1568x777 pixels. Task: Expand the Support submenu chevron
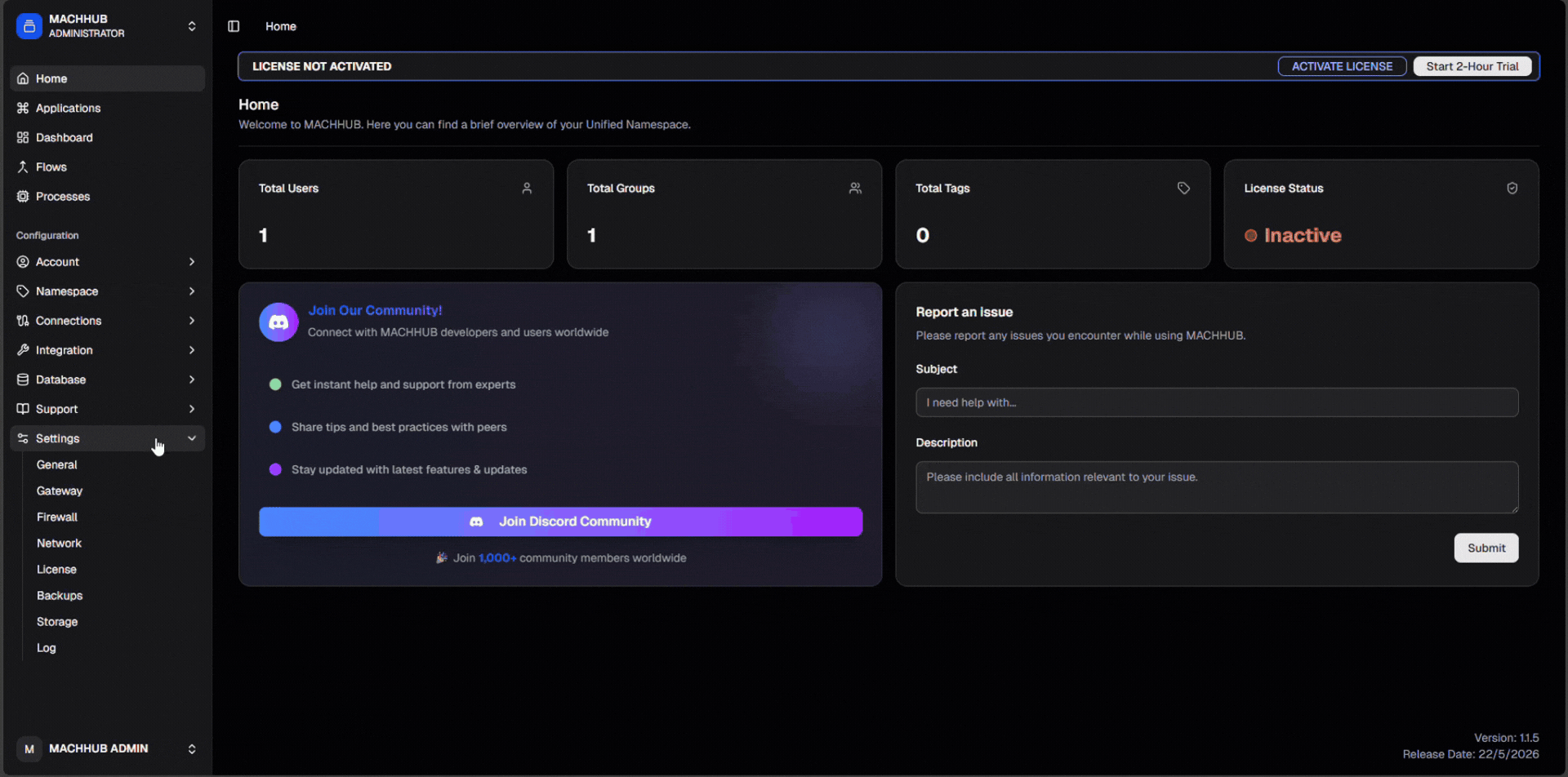[x=192, y=408]
